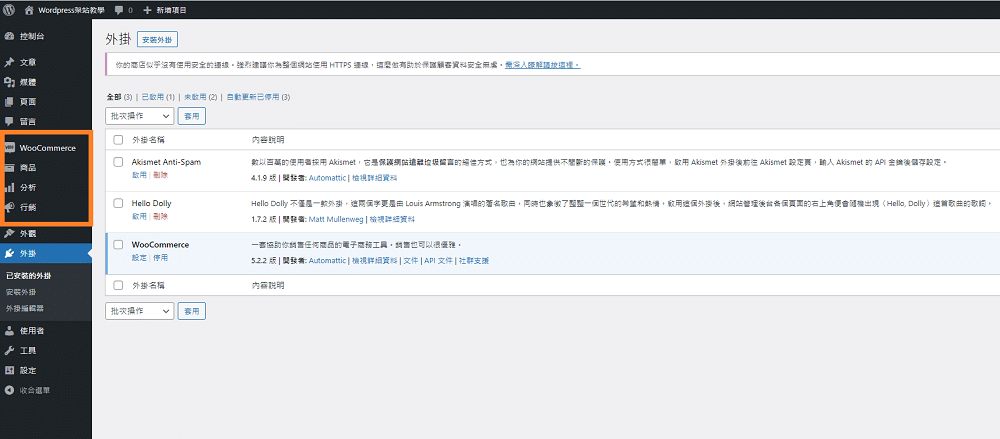Open the top 批次操作 dropdown
The width and height of the screenshot is (1000, 439).
[140, 116]
